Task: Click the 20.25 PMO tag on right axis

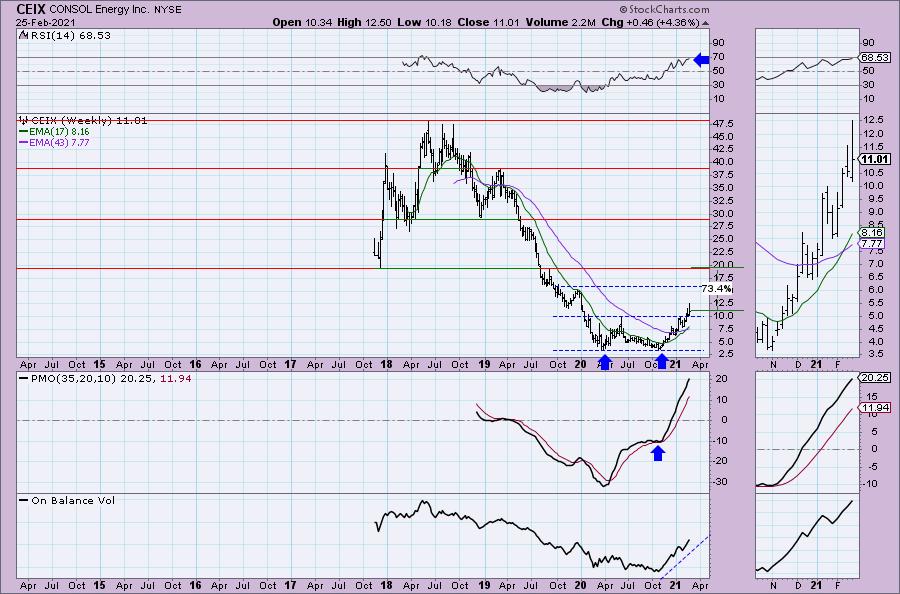Action: tap(876, 378)
